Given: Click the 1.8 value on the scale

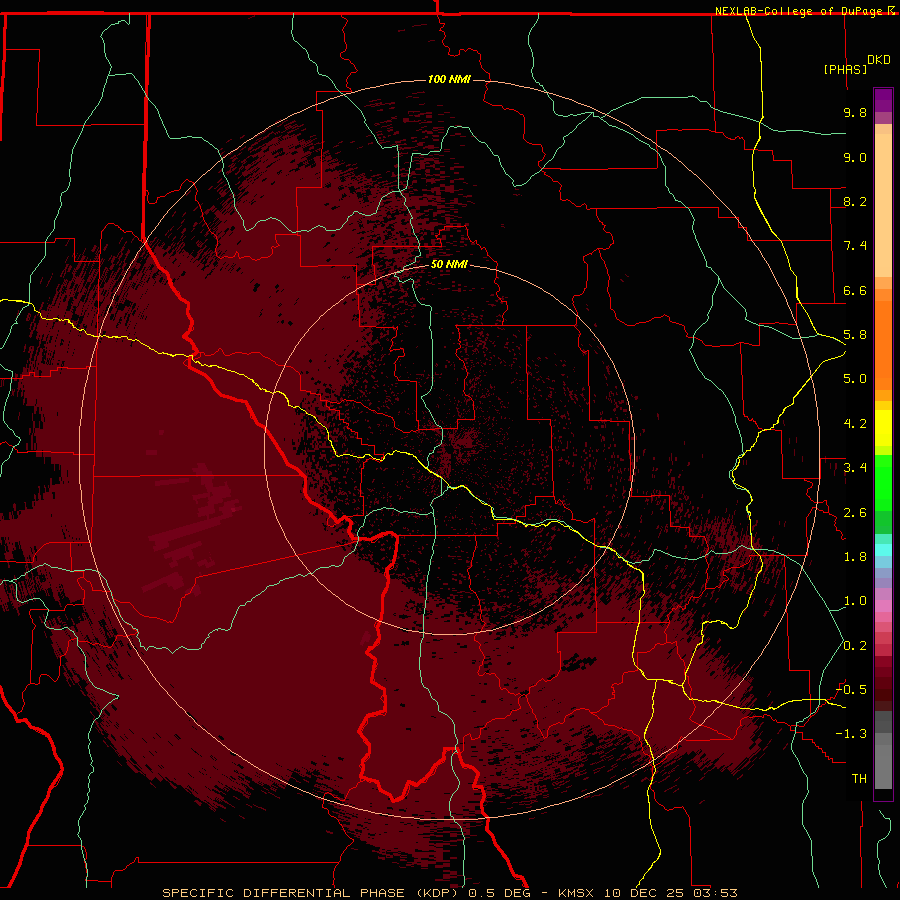Looking at the screenshot, I should [855, 557].
